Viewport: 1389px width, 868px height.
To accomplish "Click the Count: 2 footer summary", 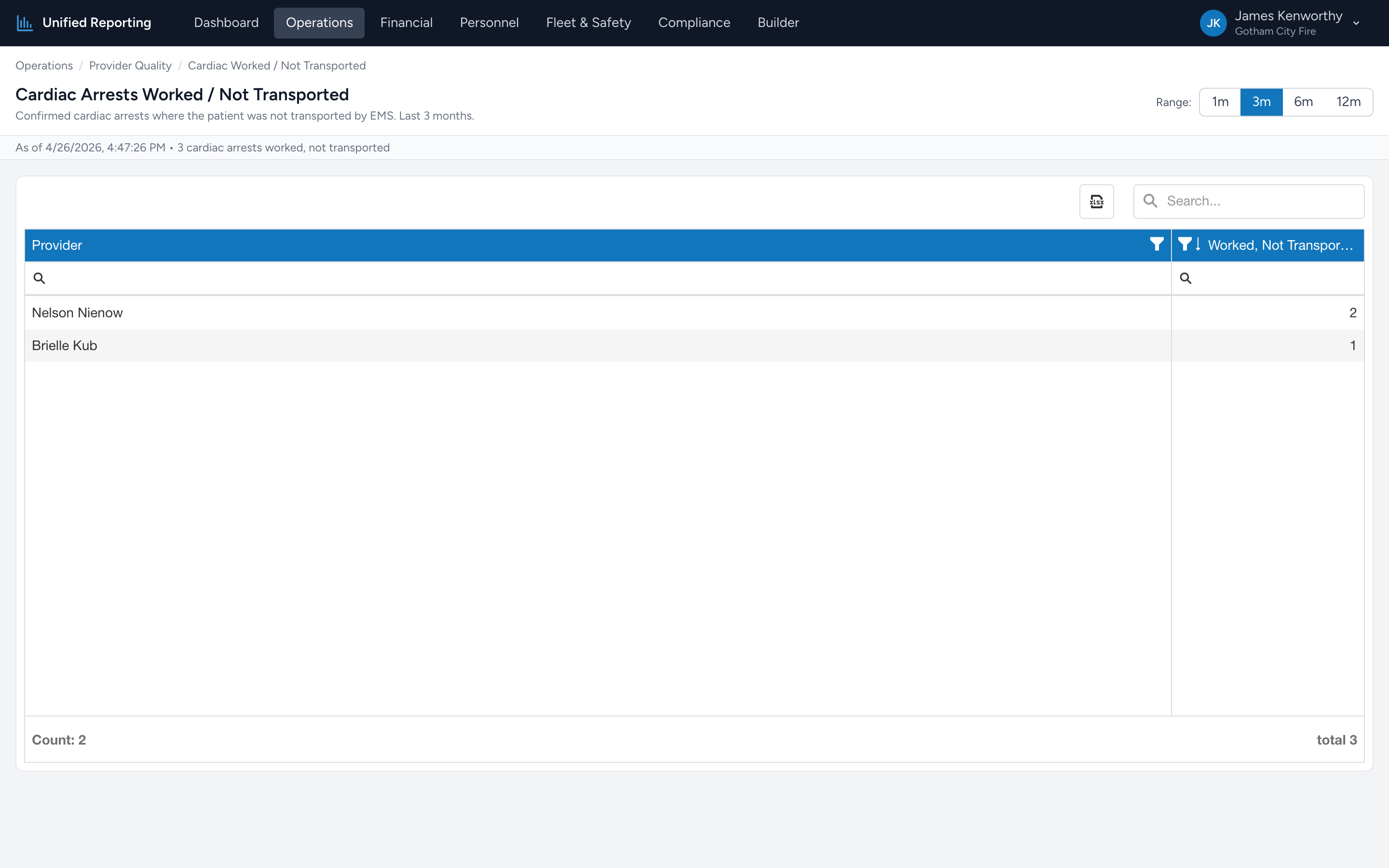I will [x=58, y=740].
